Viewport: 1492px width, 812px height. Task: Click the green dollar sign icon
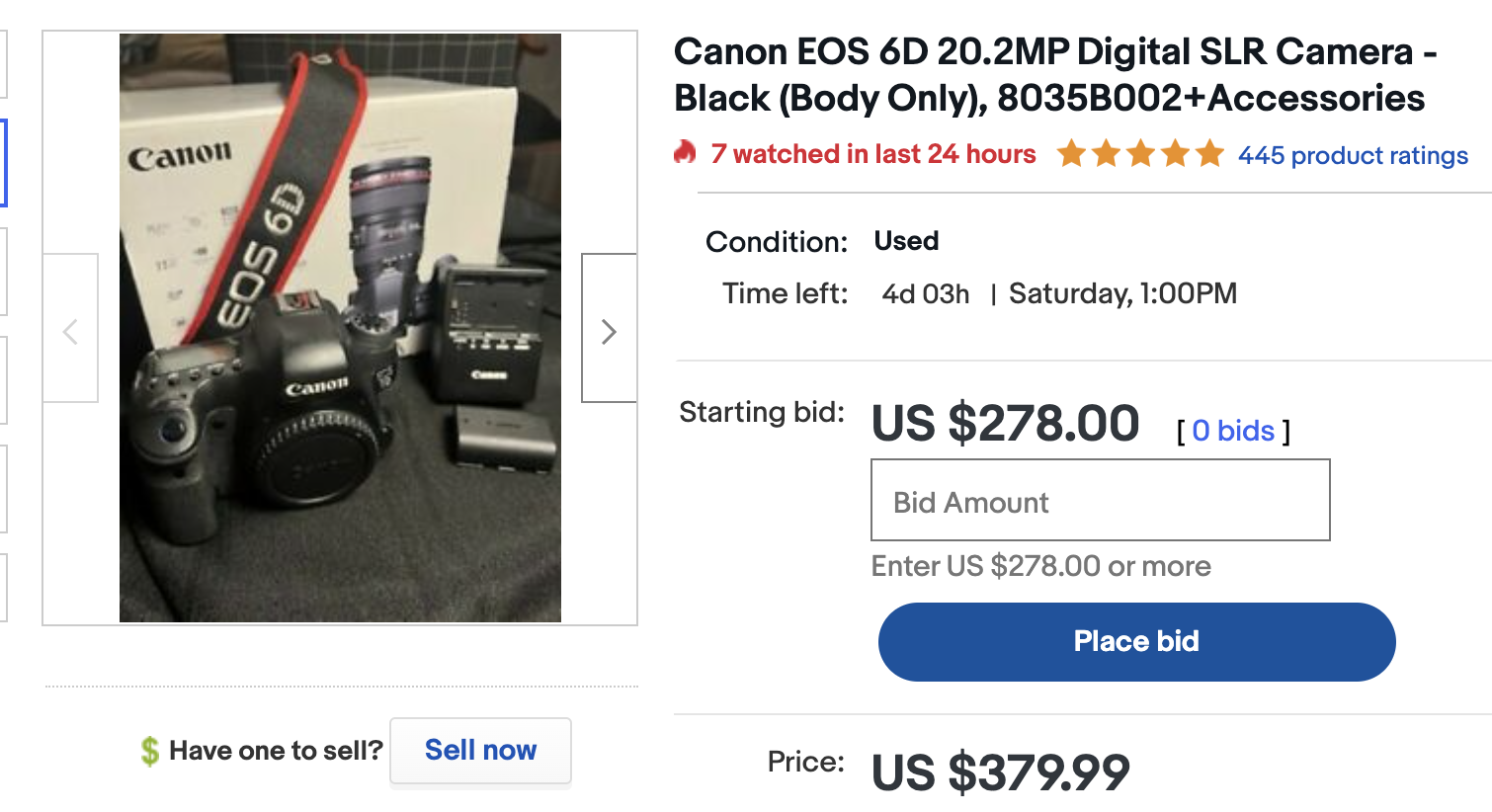149,751
